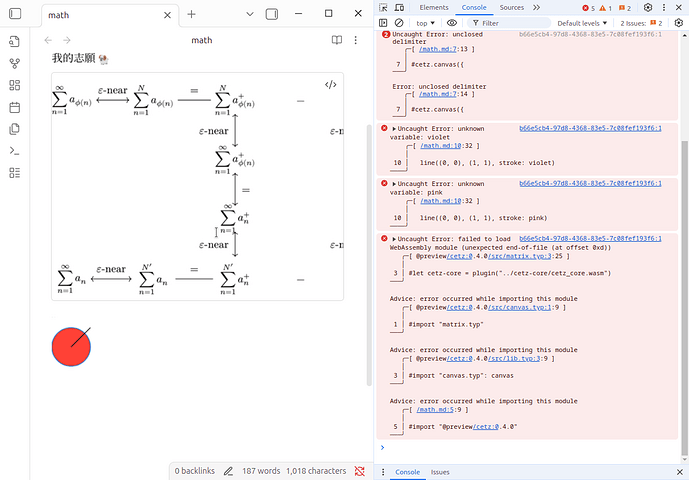Switch to the Sources tab
Screen dimensions: 689x480
pyautogui.click(x=511, y=7)
